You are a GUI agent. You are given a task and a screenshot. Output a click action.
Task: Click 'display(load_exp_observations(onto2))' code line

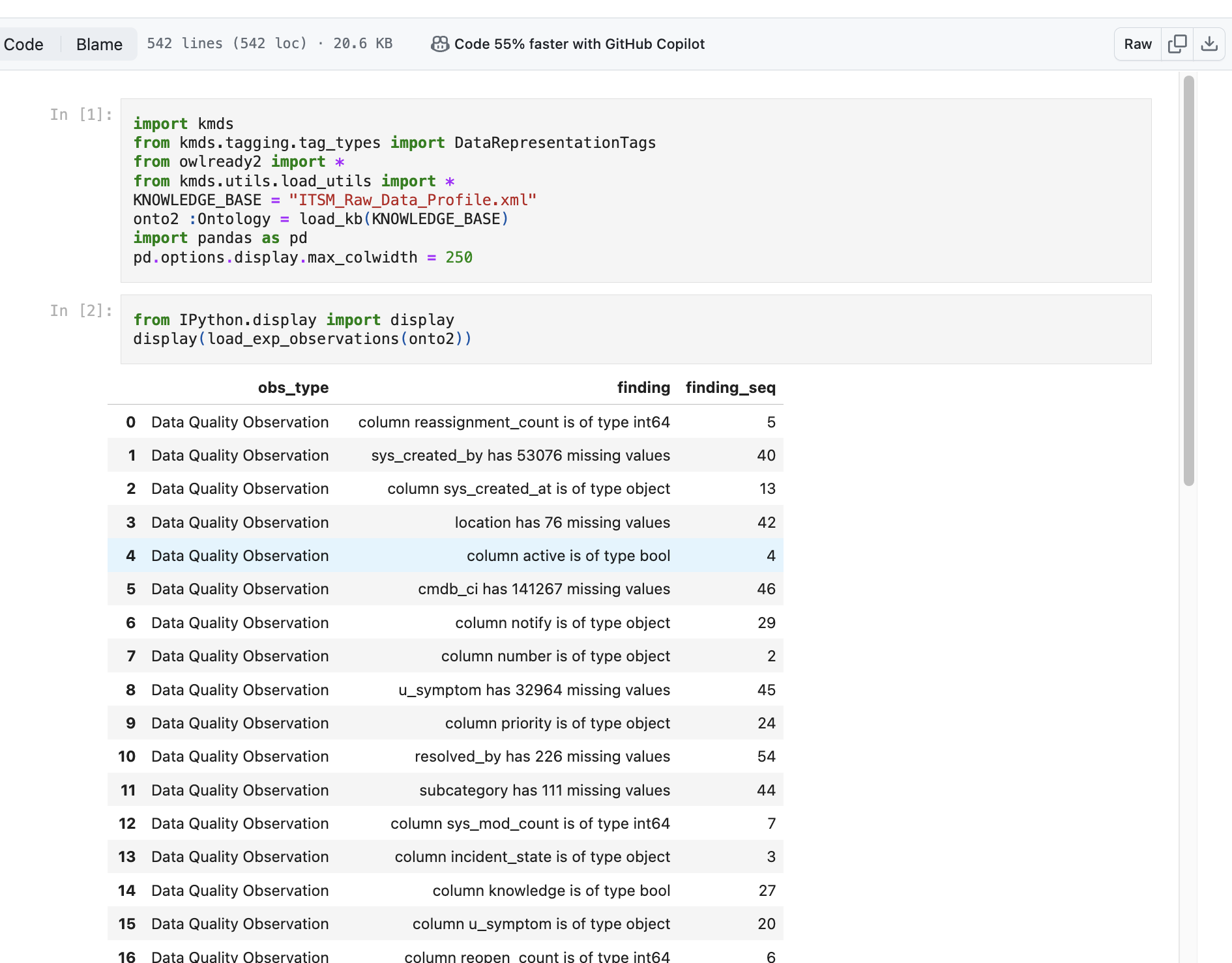coord(302,339)
